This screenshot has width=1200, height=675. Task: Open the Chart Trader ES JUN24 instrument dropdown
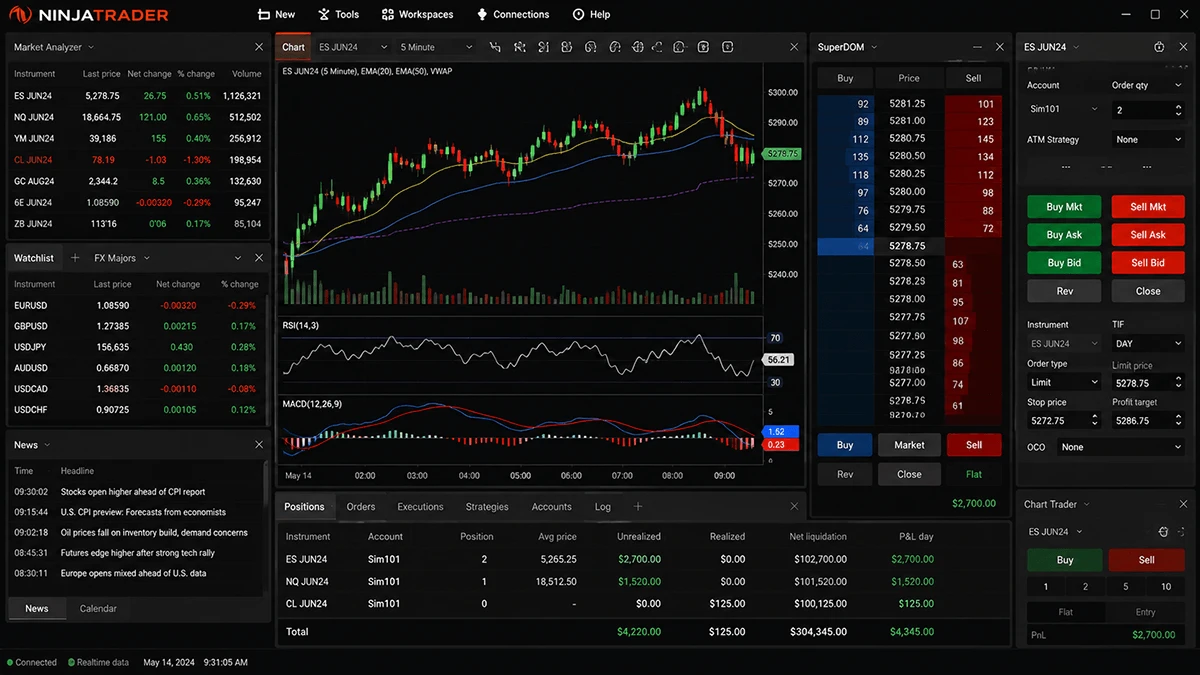point(1056,532)
